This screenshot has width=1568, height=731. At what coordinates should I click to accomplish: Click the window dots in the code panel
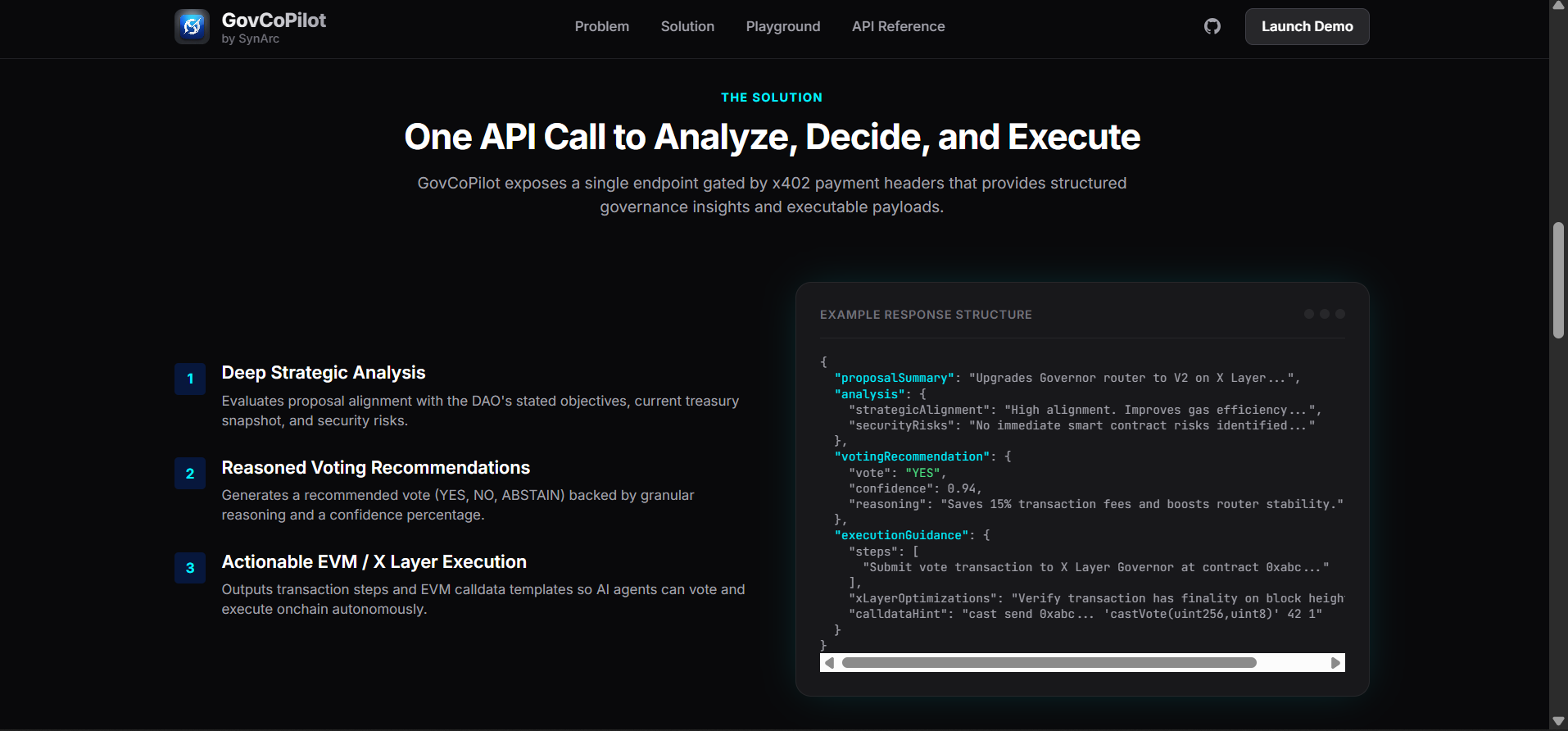coord(1325,314)
